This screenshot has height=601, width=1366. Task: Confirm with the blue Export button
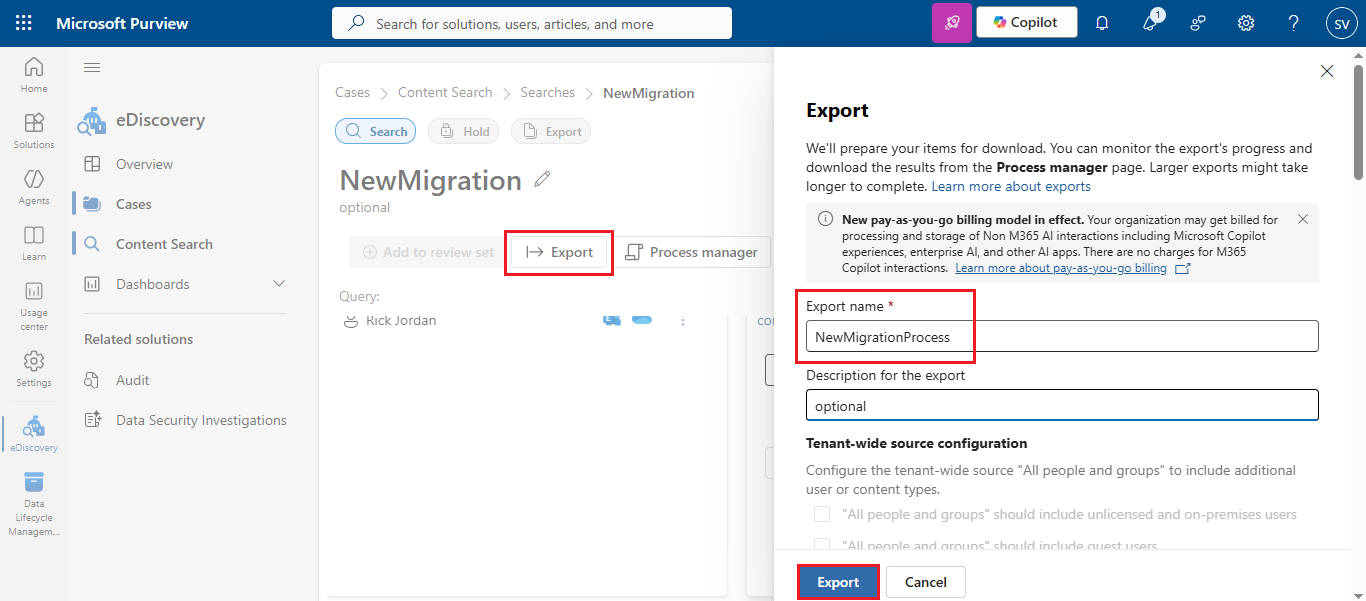click(838, 582)
